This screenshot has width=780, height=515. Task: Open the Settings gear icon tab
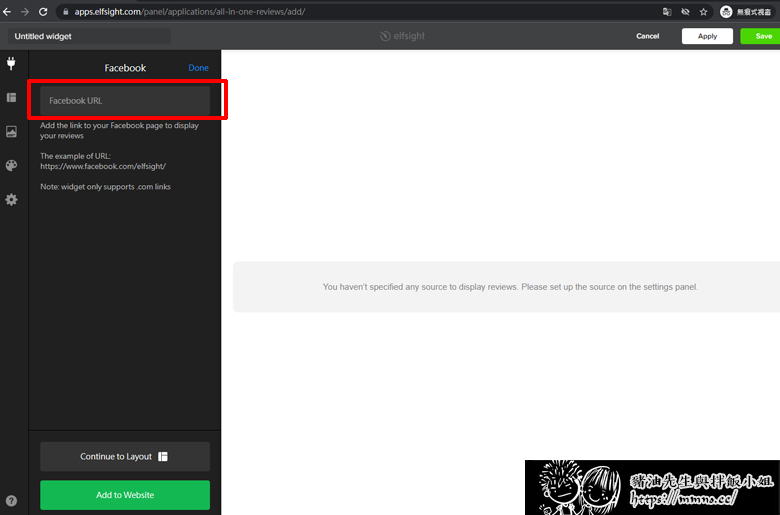pyautogui.click(x=11, y=200)
